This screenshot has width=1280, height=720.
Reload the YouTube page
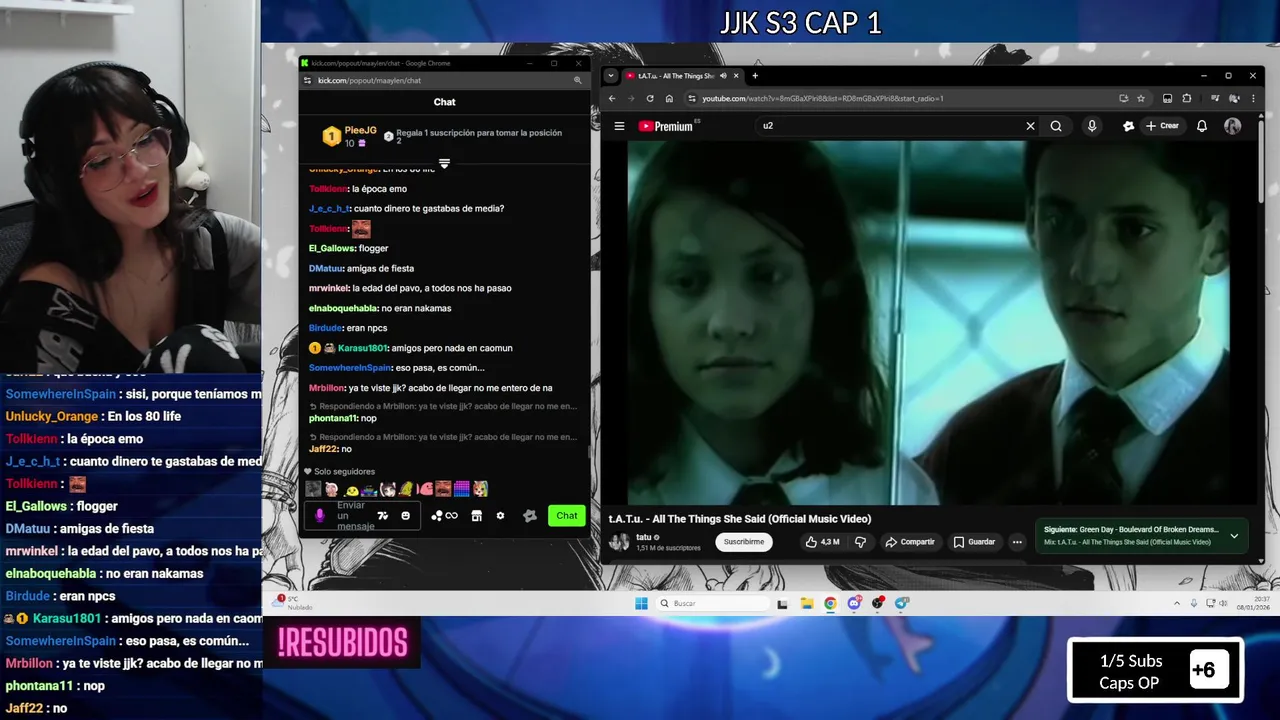click(x=650, y=98)
